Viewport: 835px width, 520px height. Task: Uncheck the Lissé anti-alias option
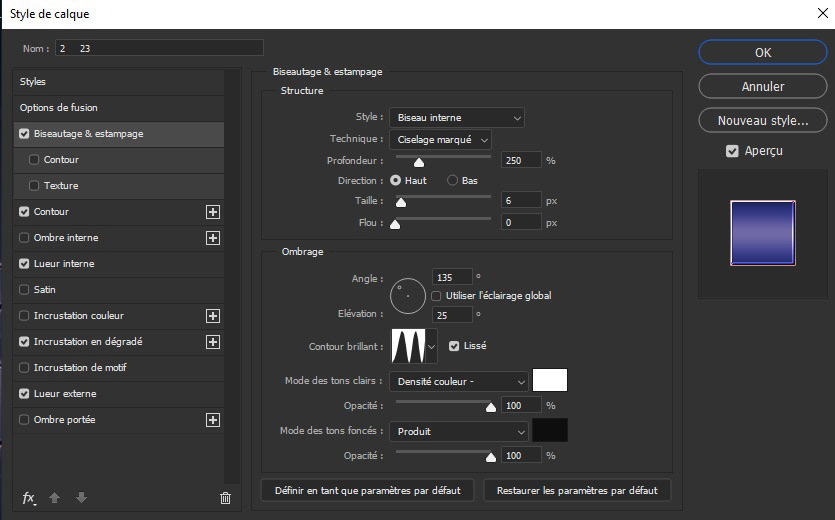(x=454, y=346)
